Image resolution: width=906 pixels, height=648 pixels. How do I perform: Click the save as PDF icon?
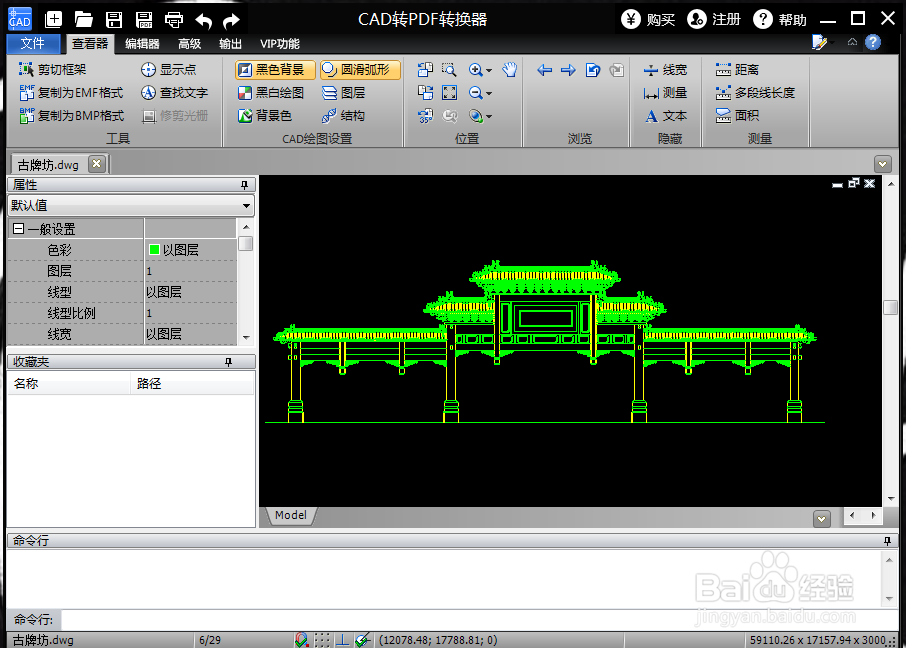144,20
